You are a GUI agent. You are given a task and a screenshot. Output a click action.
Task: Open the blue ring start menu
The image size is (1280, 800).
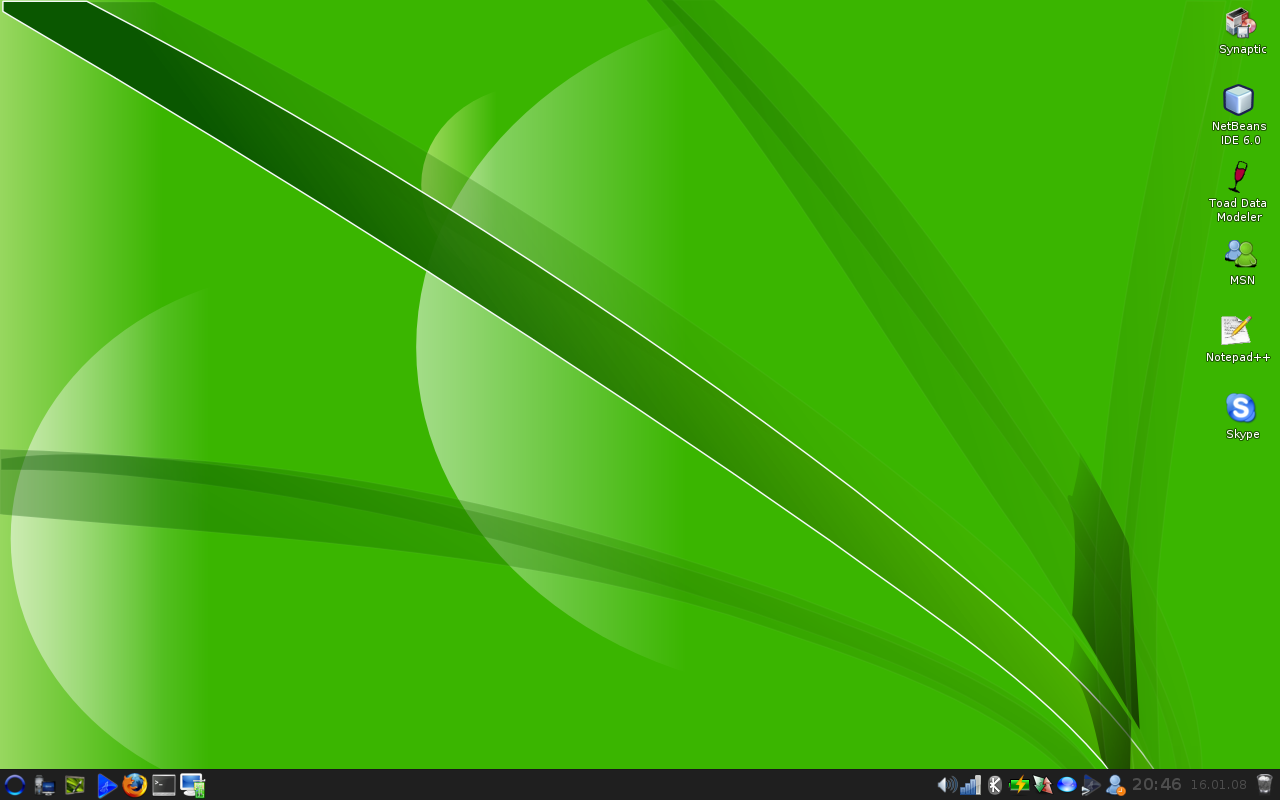[14, 785]
